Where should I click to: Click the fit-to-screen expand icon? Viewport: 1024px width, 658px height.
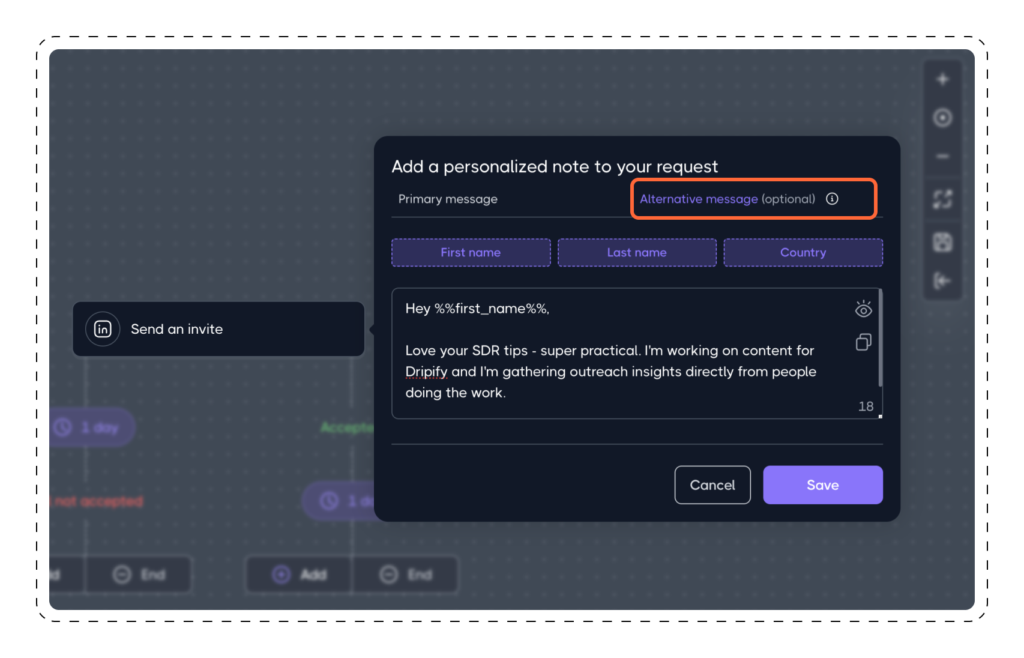(941, 199)
